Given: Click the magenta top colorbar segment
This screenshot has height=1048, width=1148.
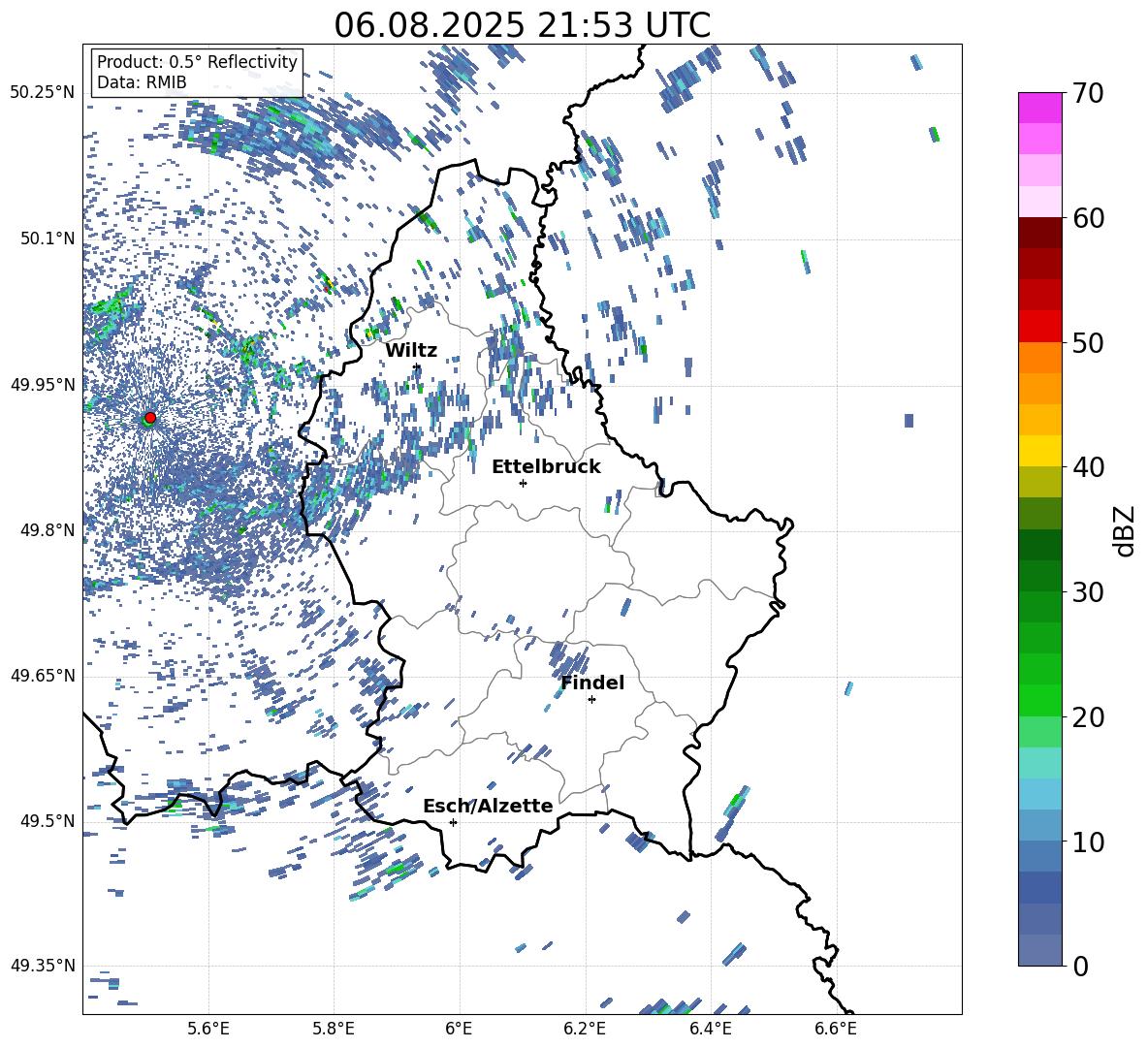Looking at the screenshot, I should click(x=1039, y=108).
